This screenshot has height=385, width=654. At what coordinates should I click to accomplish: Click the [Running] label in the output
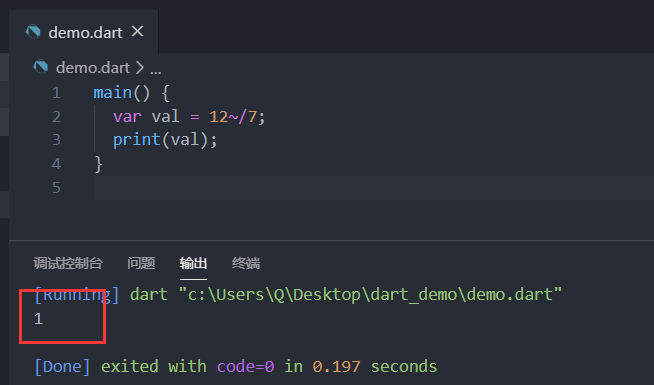click(x=77, y=294)
